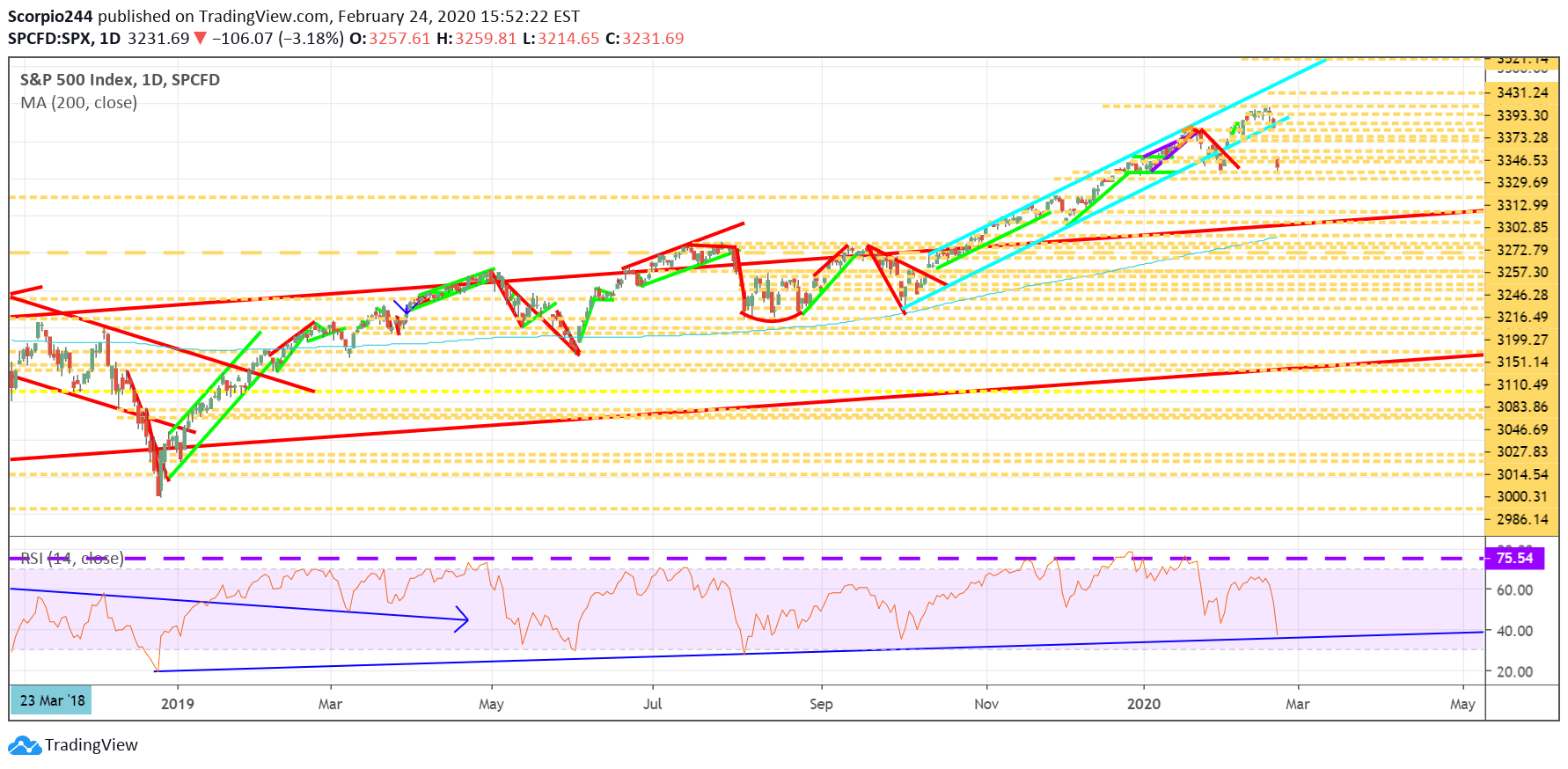Click the open price value O:3257.61
Image resolution: width=1568 pixels, height=769 pixels.
tap(390, 39)
